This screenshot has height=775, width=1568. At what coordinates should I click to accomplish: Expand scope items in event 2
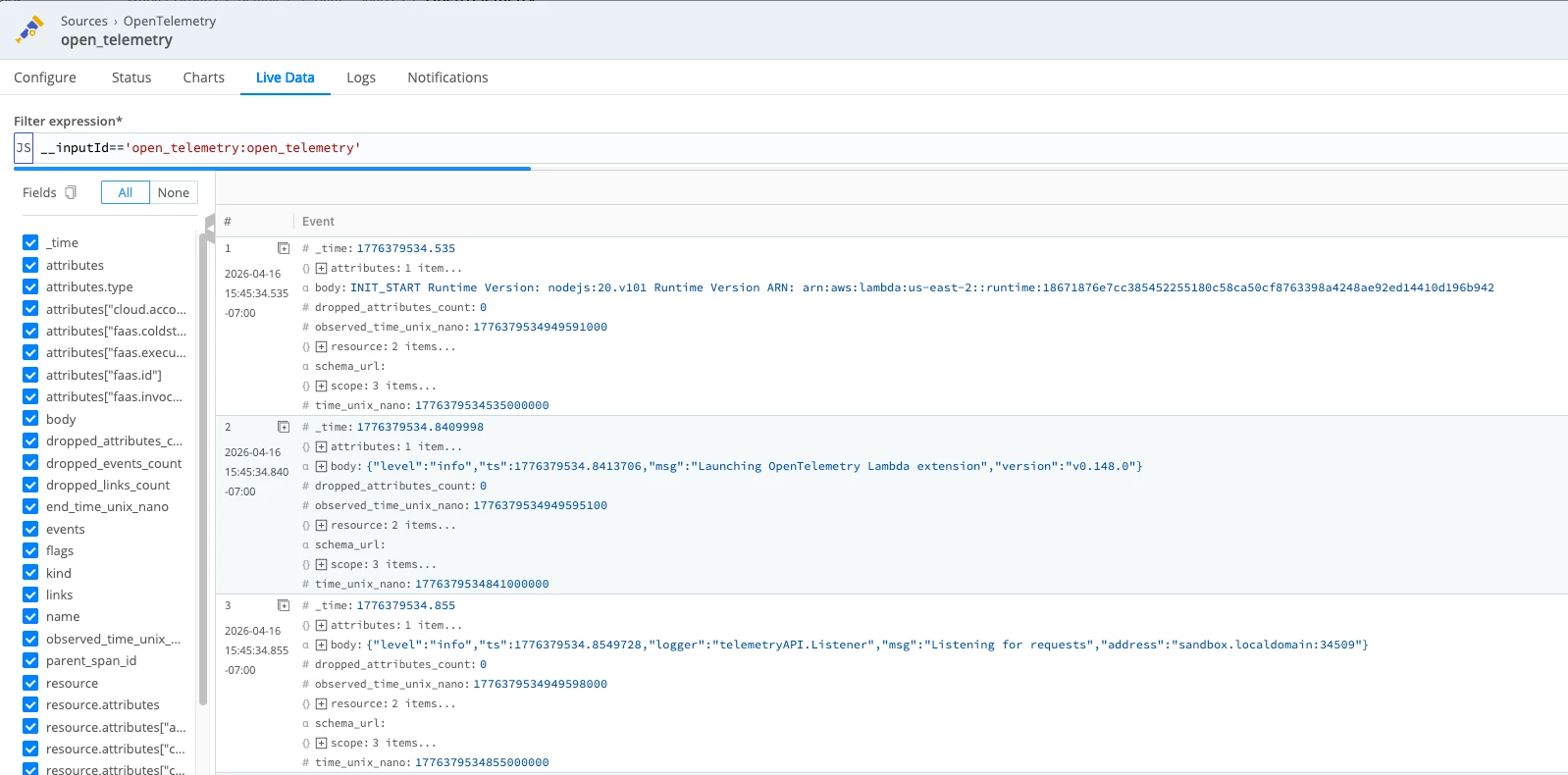pyautogui.click(x=321, y=564)
